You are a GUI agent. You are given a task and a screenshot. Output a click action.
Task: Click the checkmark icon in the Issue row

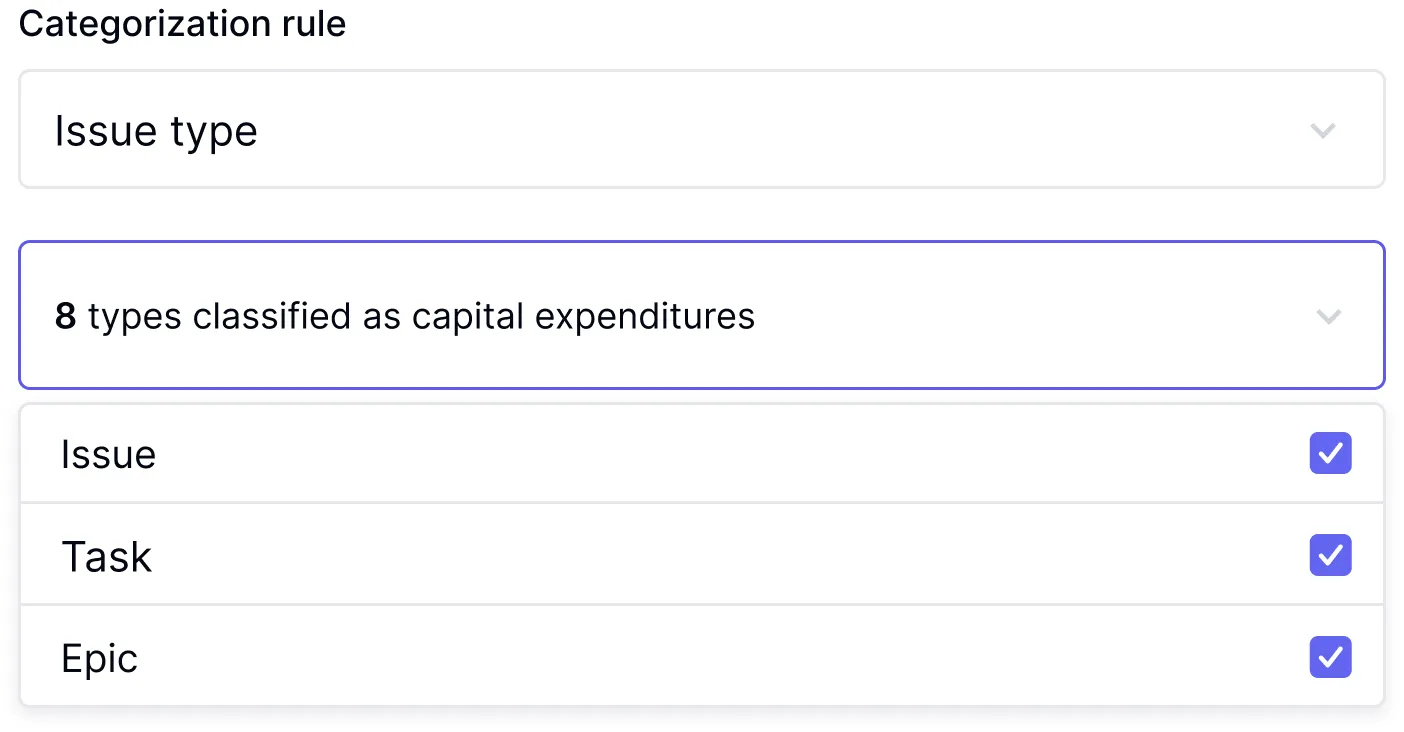(1330, 454)
